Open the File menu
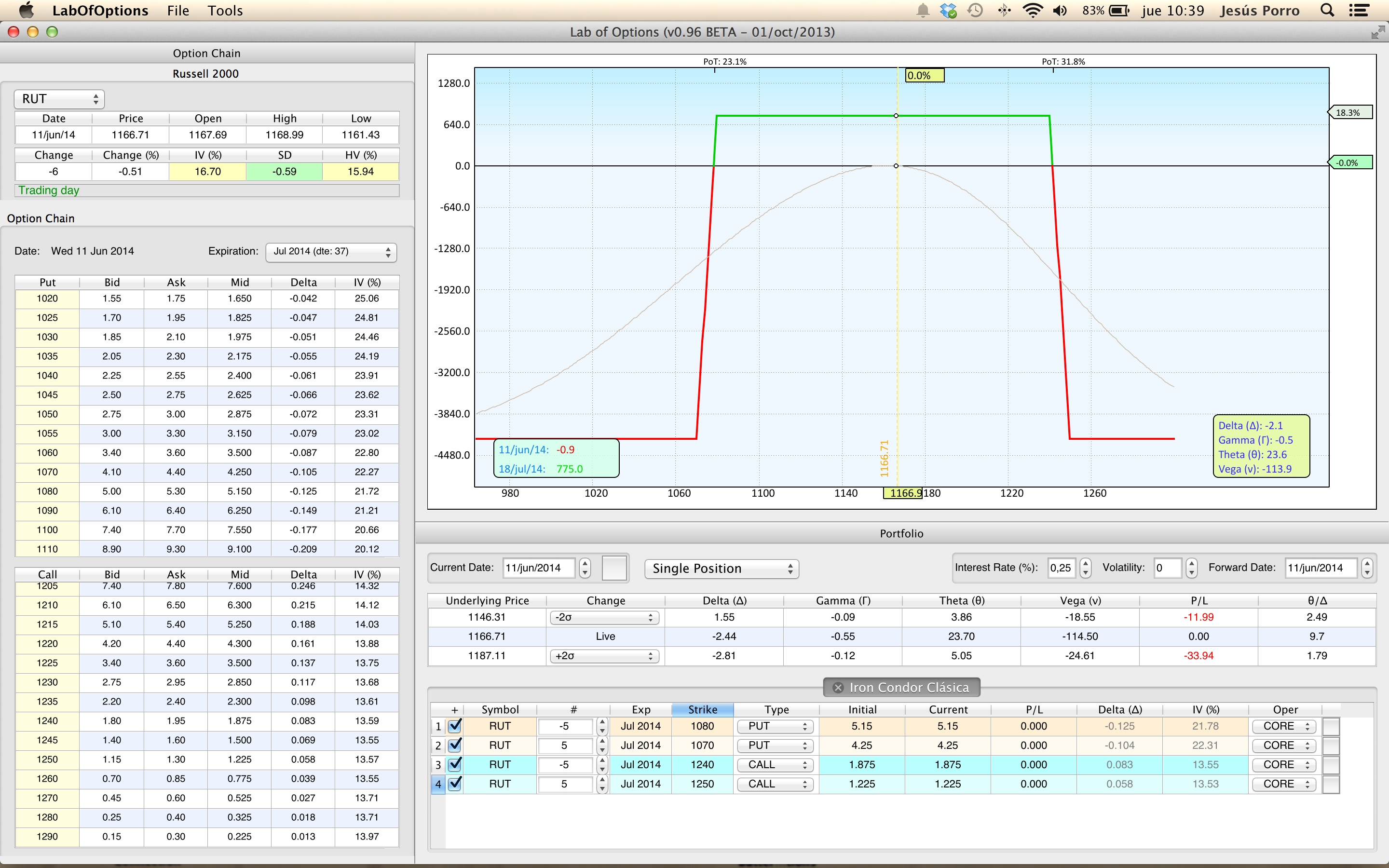 point(178,10)
